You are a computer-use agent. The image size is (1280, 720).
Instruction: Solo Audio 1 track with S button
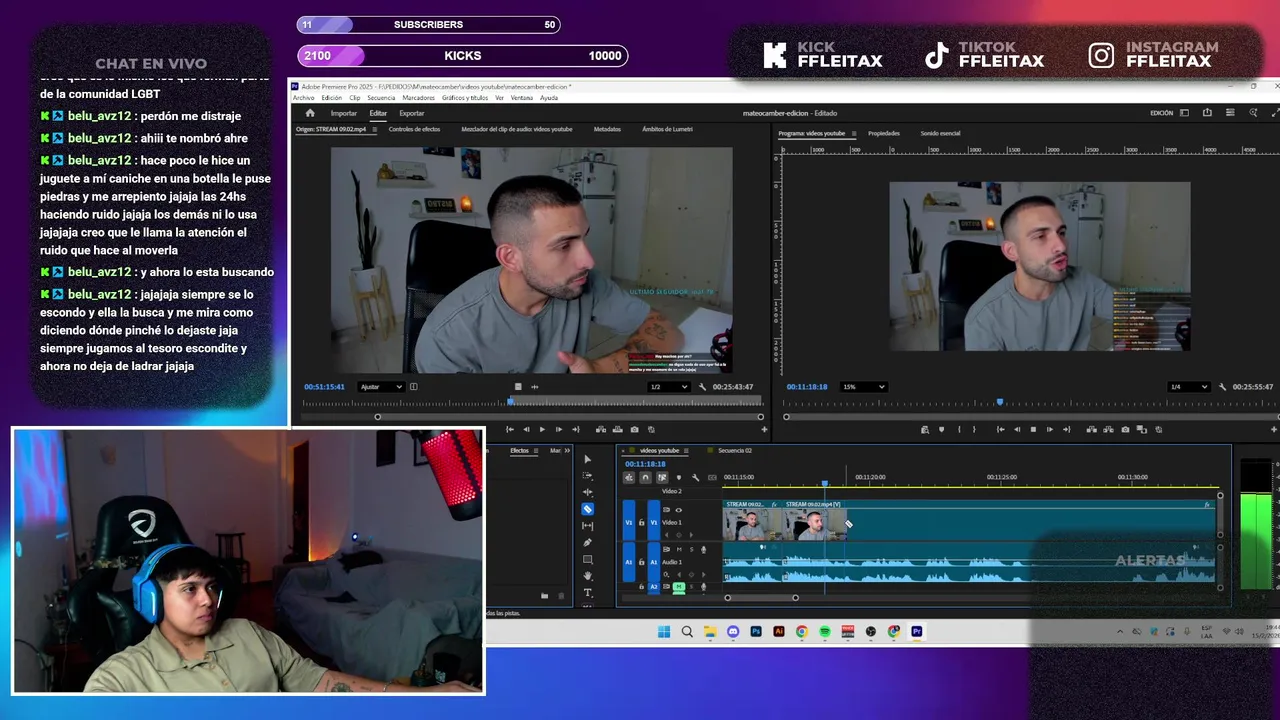(x=691, y=549)
